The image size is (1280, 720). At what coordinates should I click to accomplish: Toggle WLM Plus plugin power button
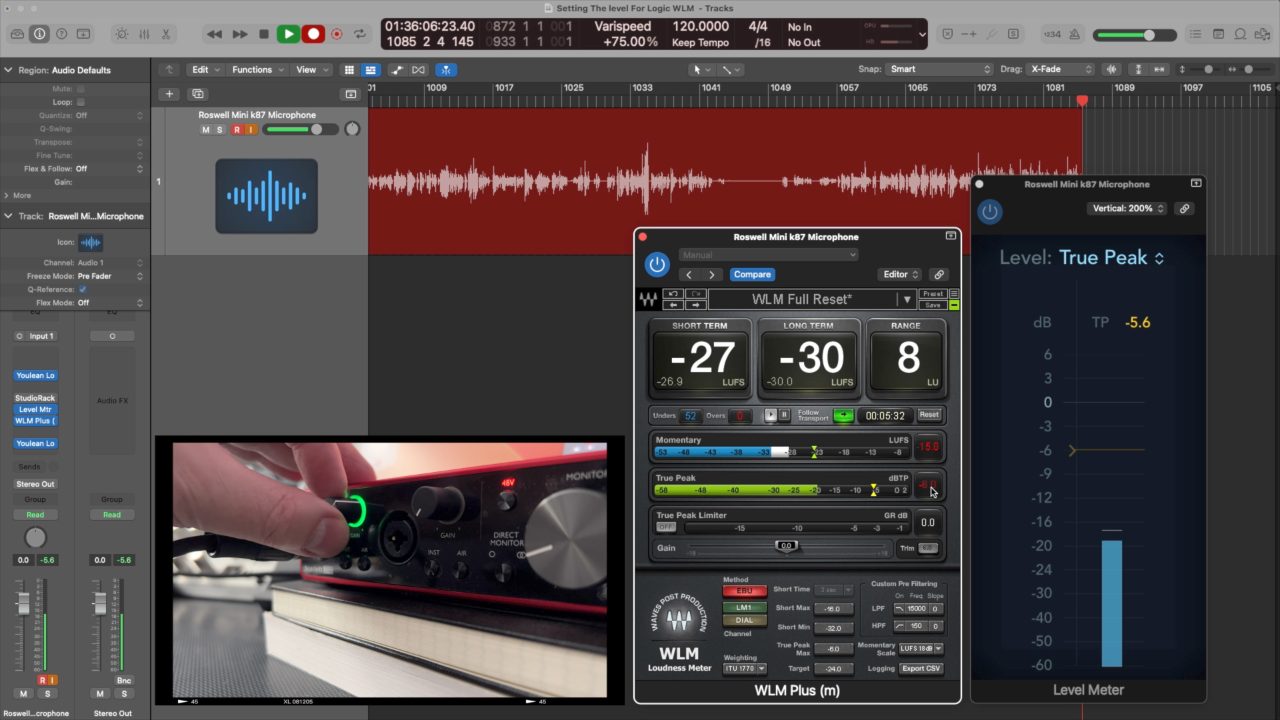click(x=657, y=264)
